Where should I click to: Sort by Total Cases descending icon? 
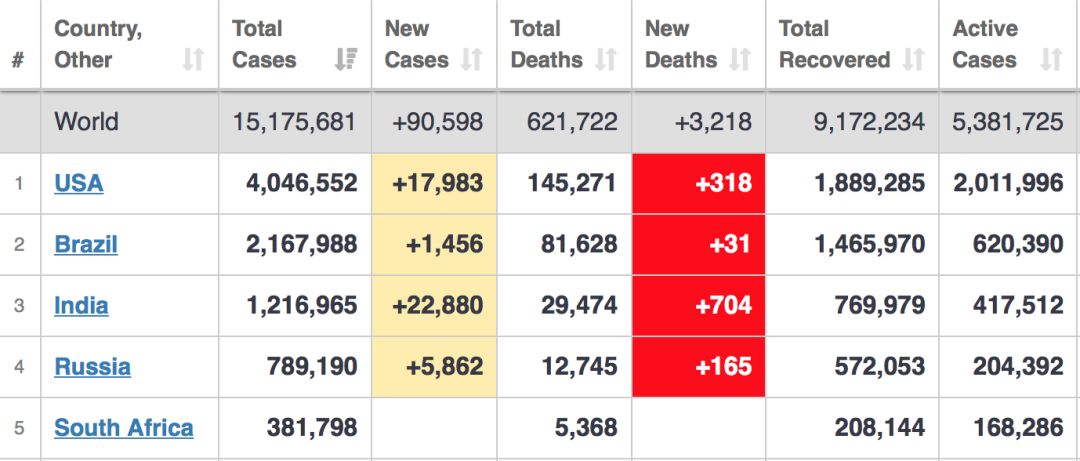point(345,60)
